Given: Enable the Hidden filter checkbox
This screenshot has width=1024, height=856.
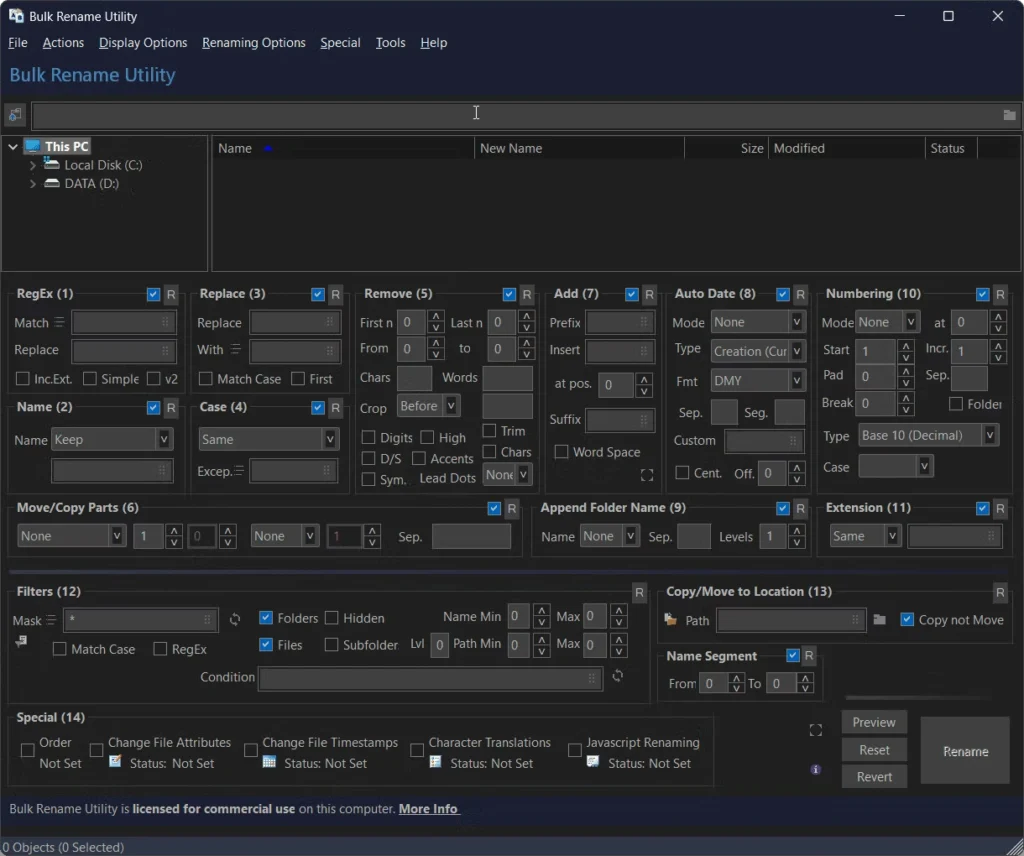Looking at the screenshot, I should tap(332, 618).
